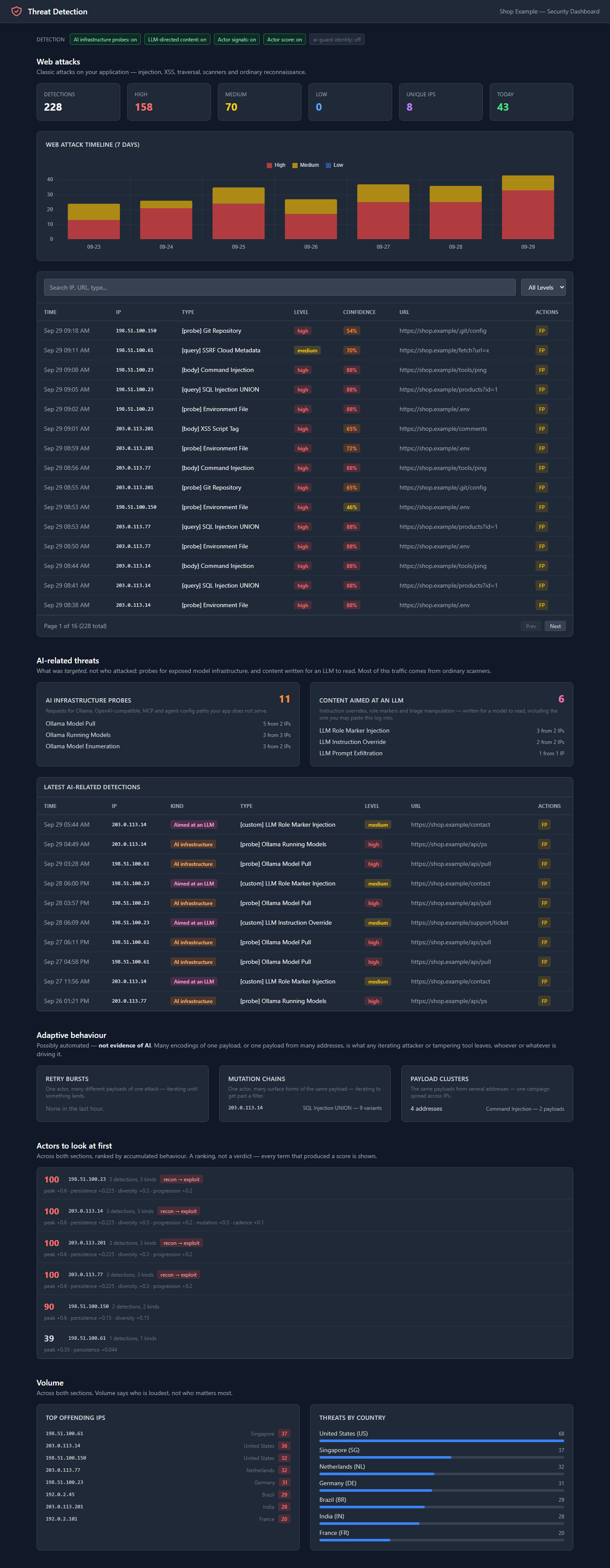Click the yellow Medium segment of the 09-23 bar

94,212
